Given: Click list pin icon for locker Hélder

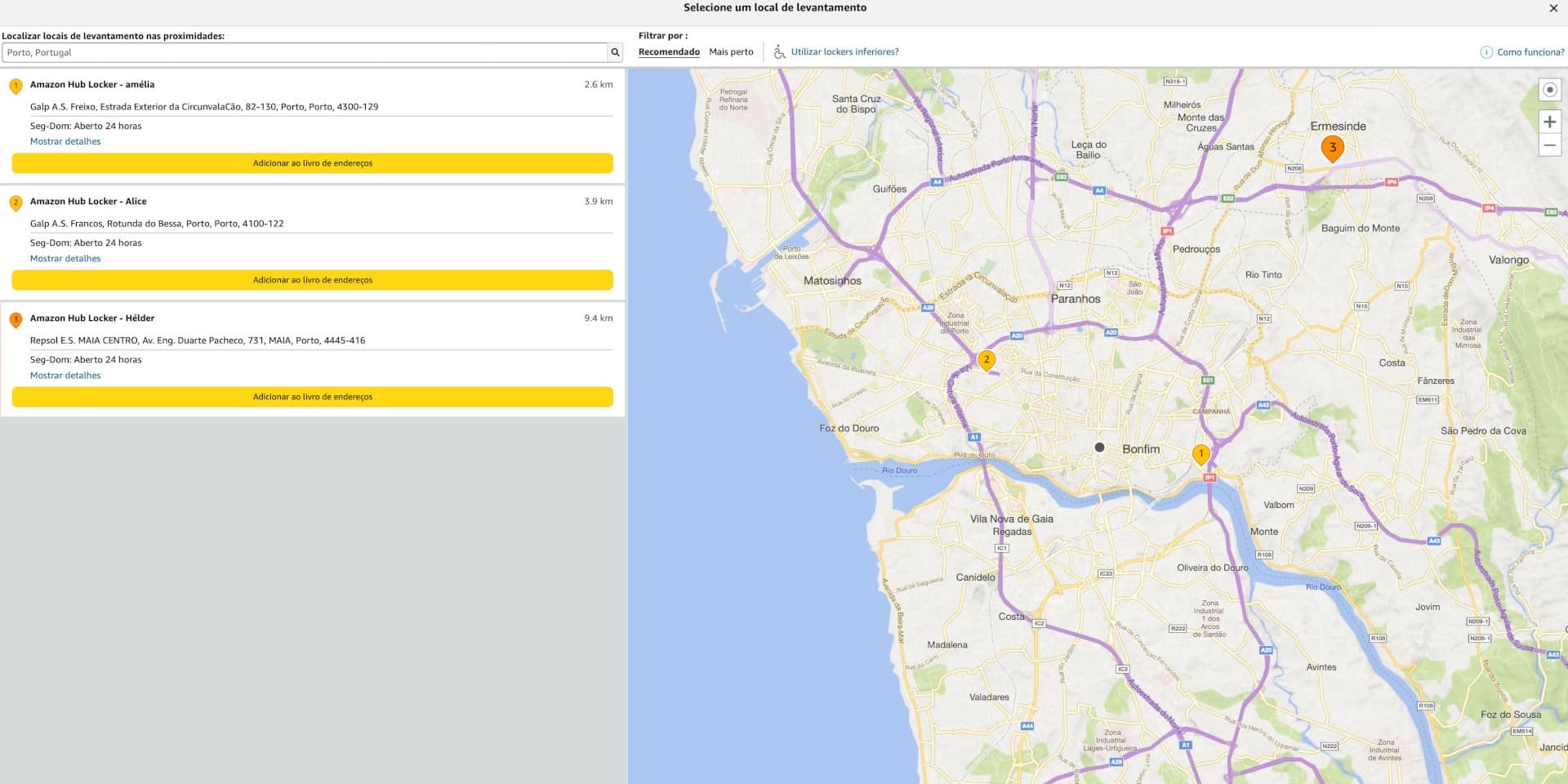Looking at the screenshot, I should [x=16, y=319].
